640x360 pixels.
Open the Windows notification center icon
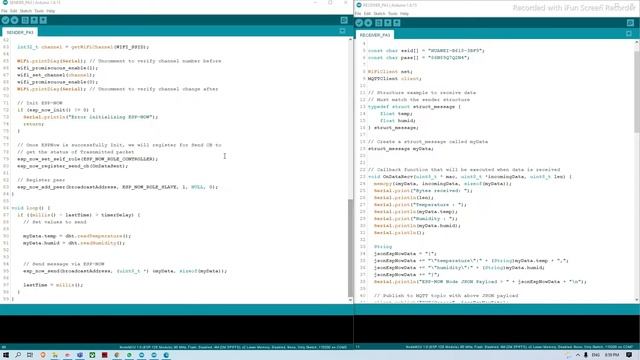coord(629,355)
